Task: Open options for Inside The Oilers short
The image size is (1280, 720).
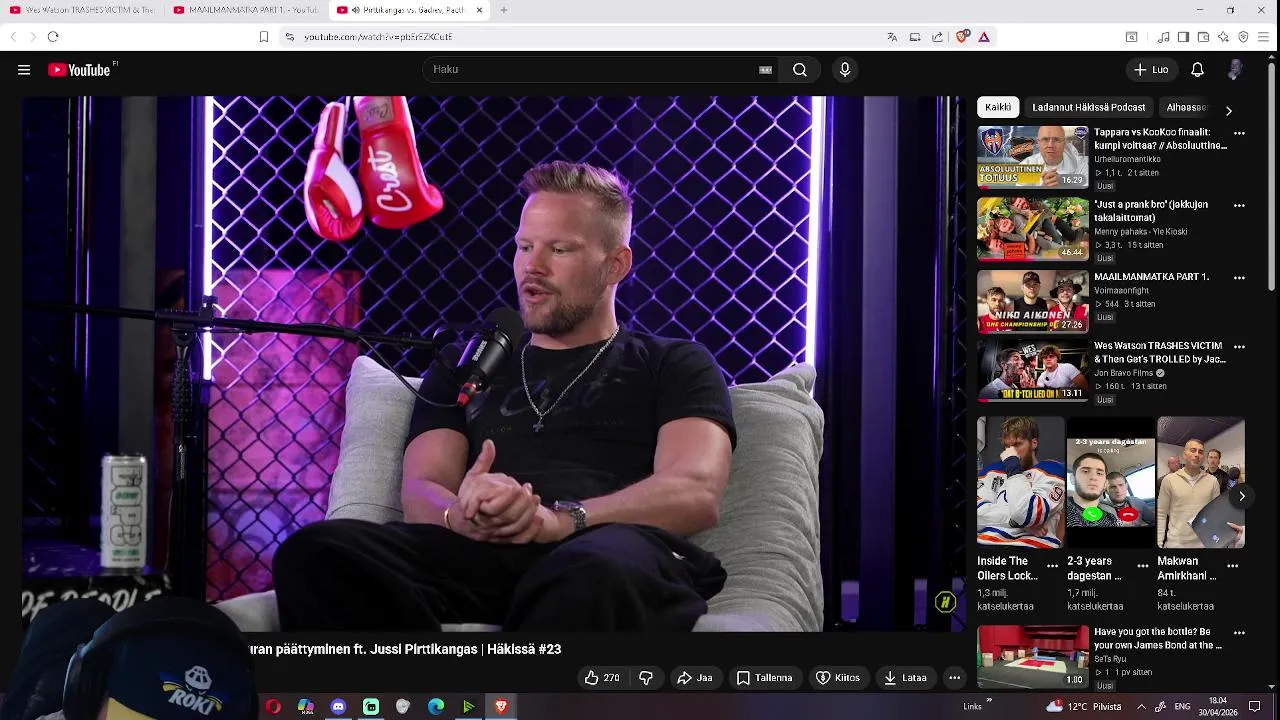Action: (x=1052, y=566)
